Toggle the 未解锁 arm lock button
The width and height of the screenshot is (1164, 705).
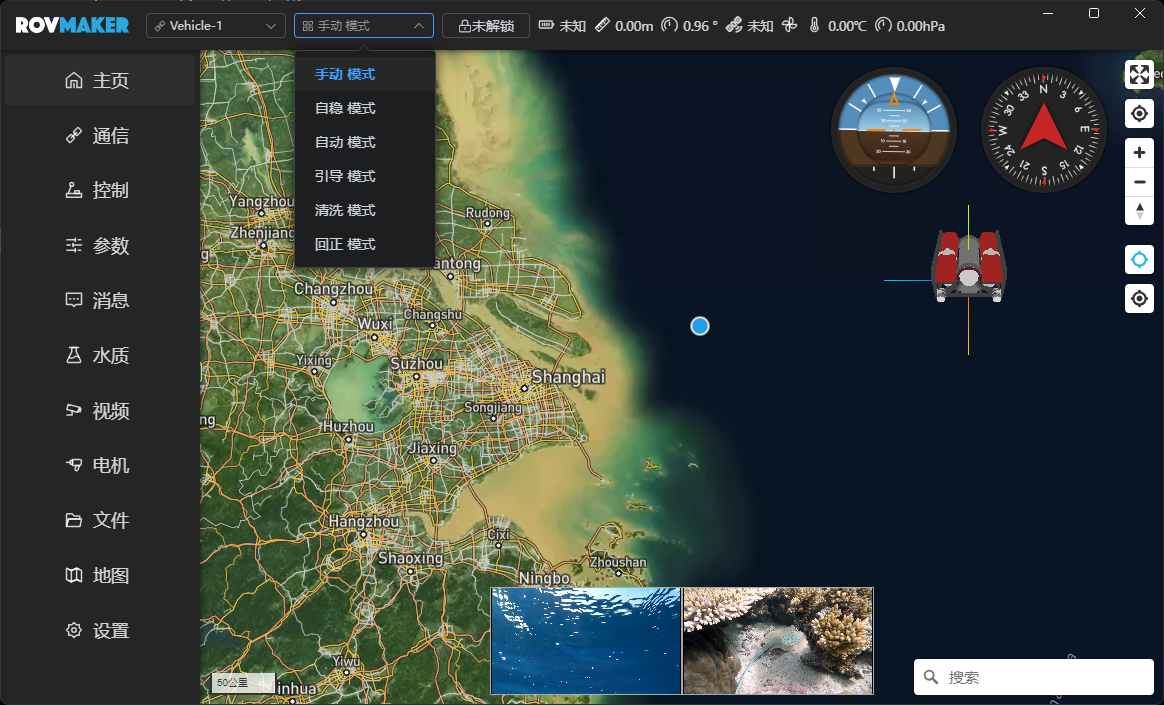[486, 25]
